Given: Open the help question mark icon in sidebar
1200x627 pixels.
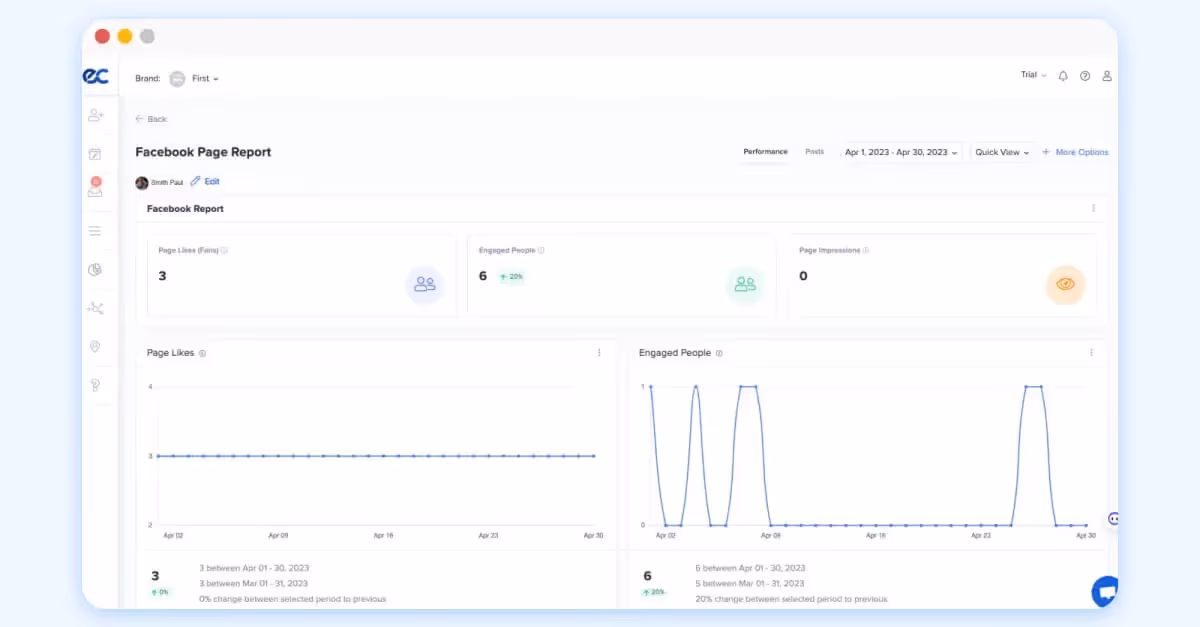Looking at the screenshot, I should (x=95, y=385).
